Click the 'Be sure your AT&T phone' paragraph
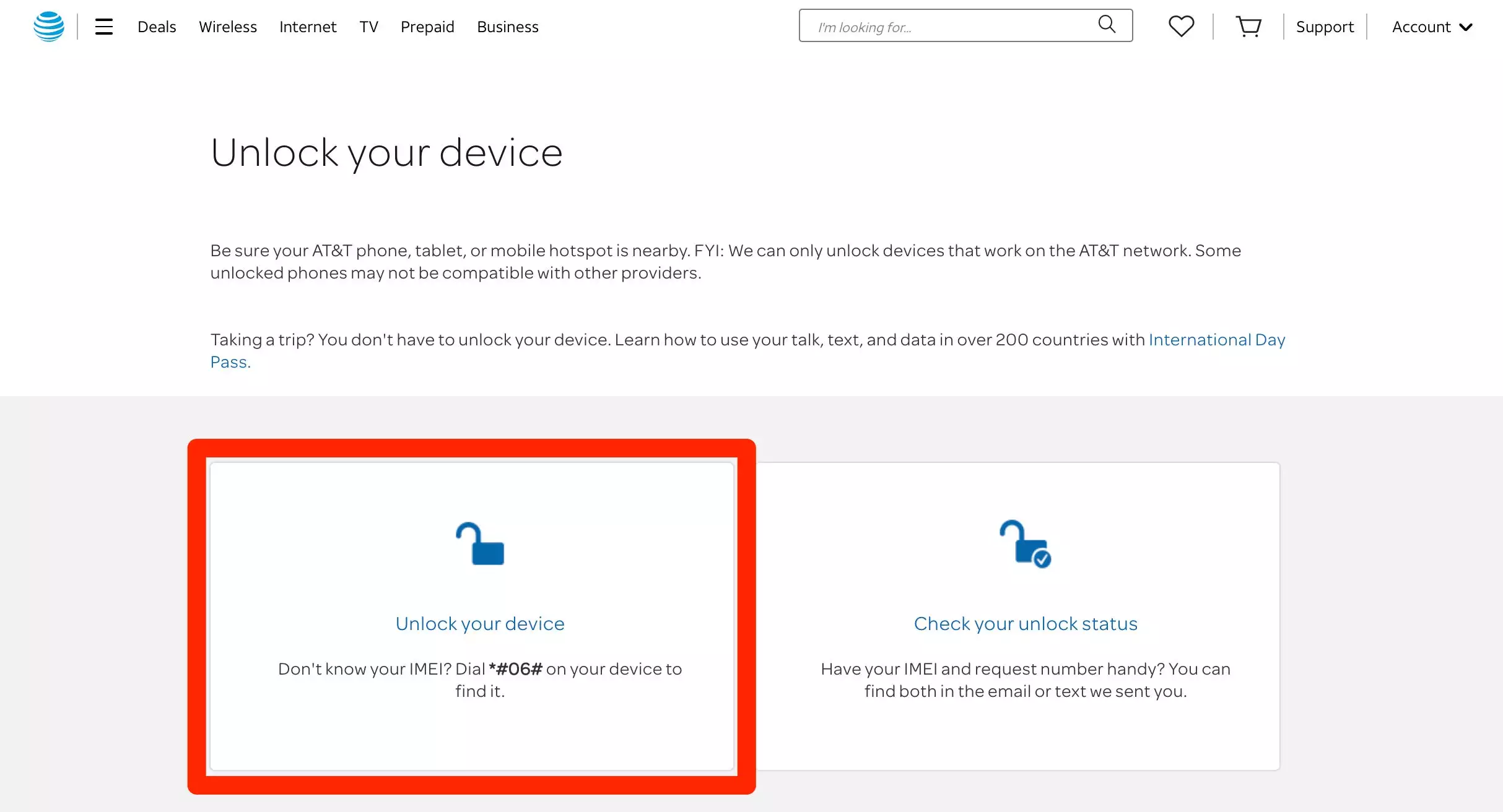1503x812 pixels. pyautogui.click(x=725, y=261)
